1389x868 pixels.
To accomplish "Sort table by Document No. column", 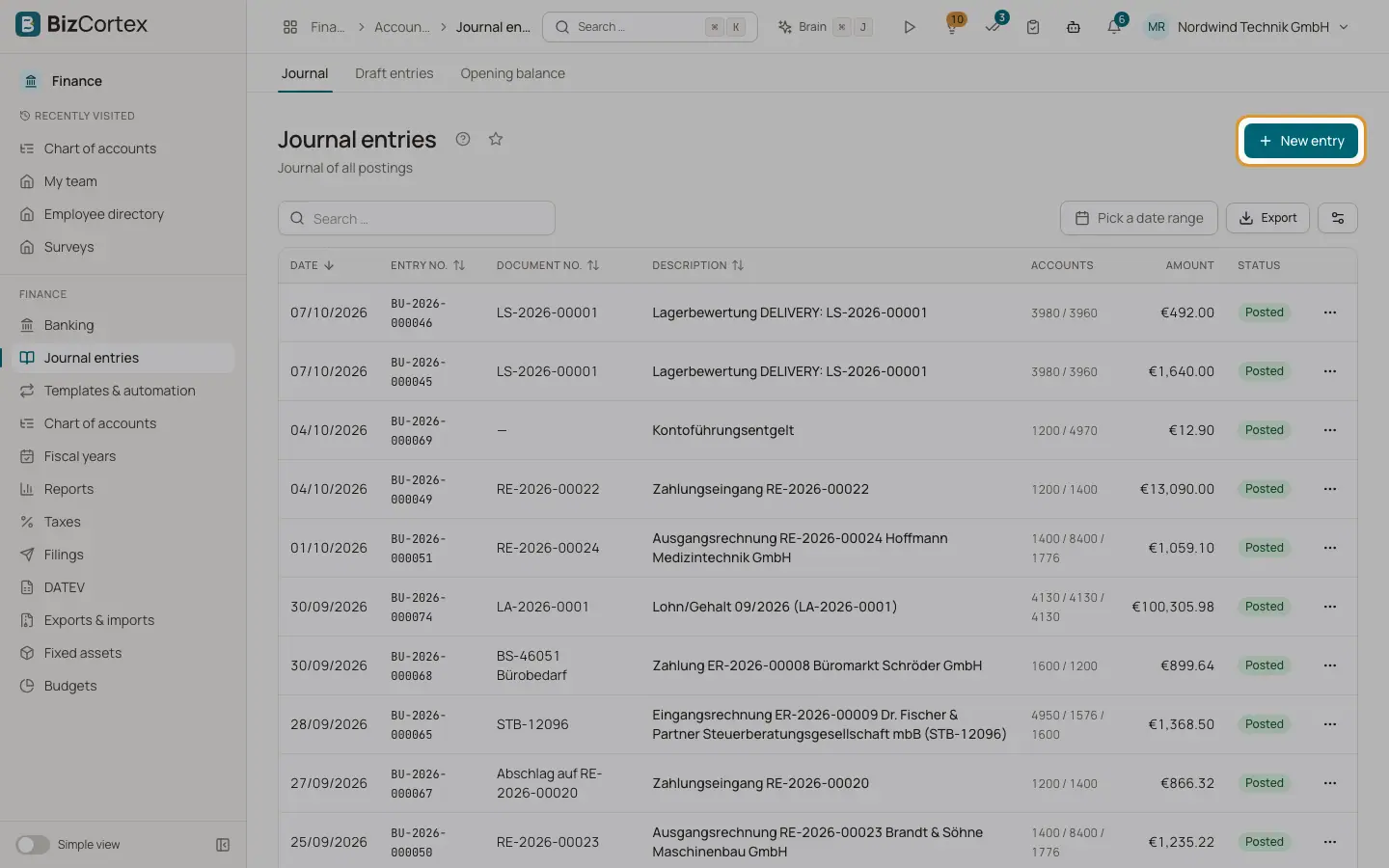I will (x=548, y=265).
